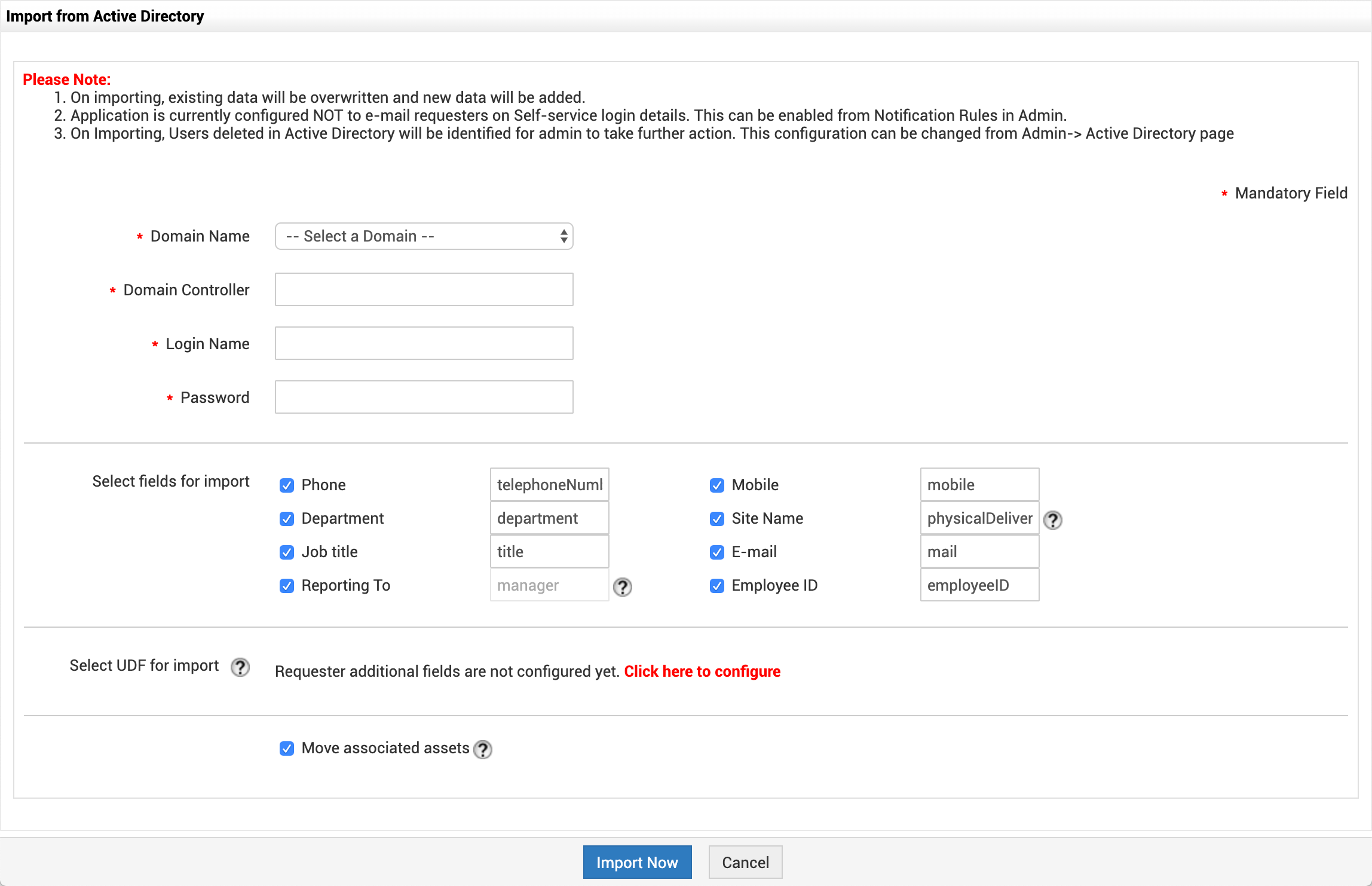Disable the Move associated assets checkbox

[287, 748]
